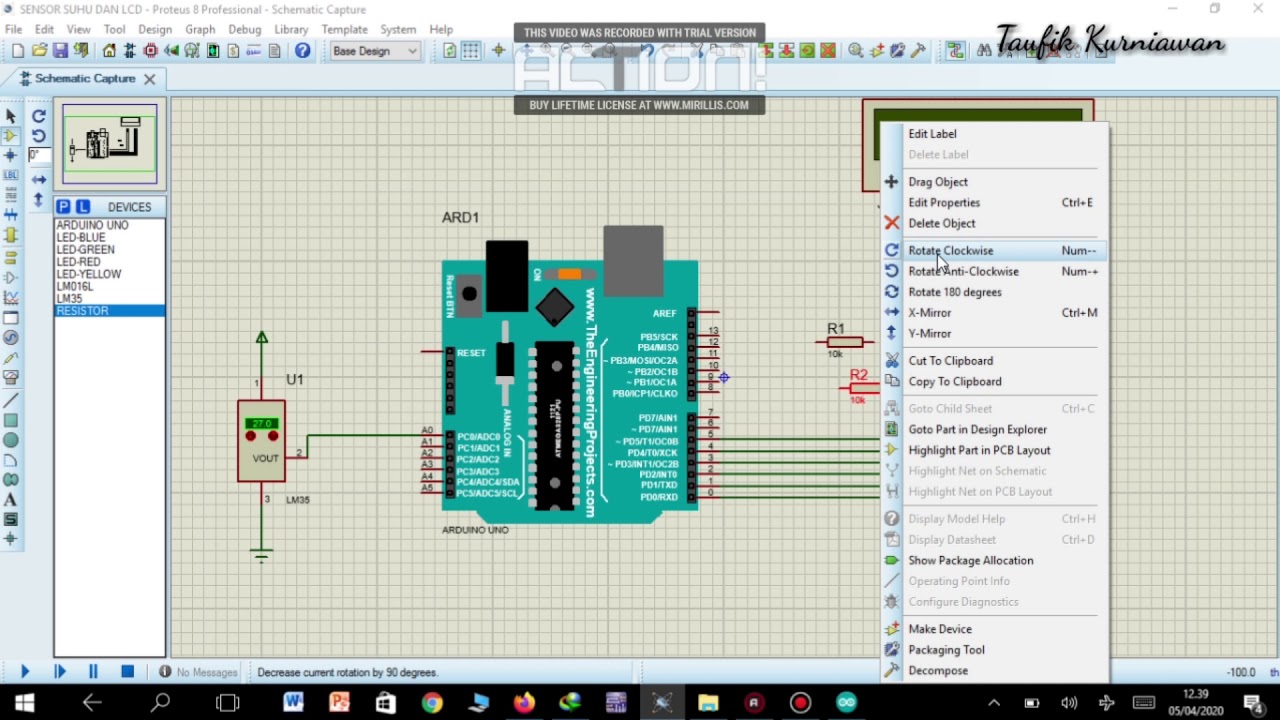This screenshot has height=720, width=1280.
Task: Activate Component Mode in left toolbar
Action: [11, 135]
